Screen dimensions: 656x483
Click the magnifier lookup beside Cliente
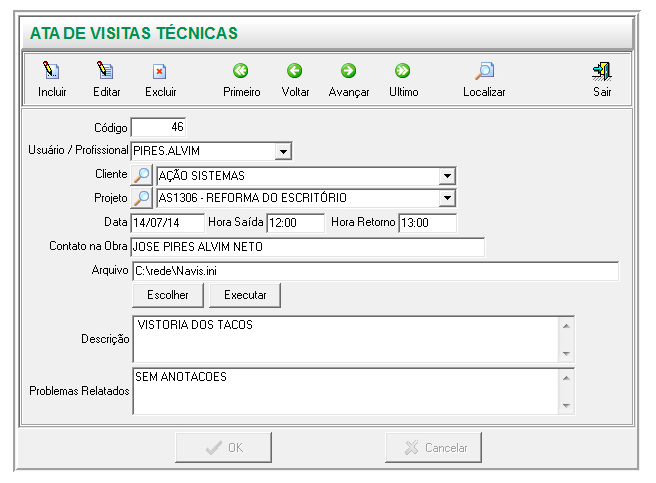(142, 176)
